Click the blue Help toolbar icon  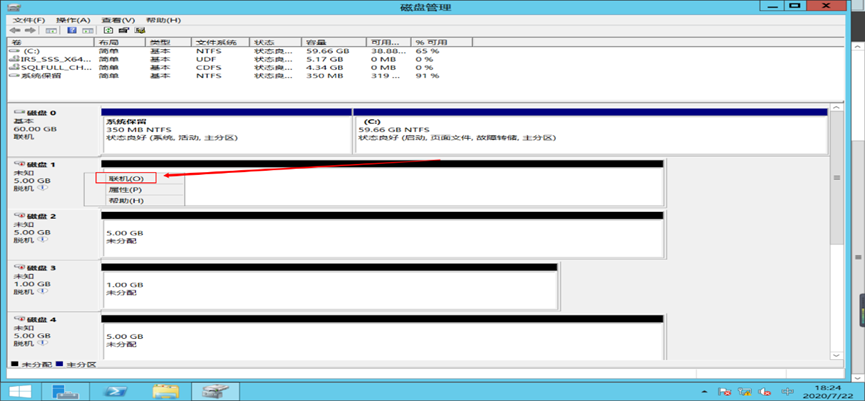click(x=72, y=30)
